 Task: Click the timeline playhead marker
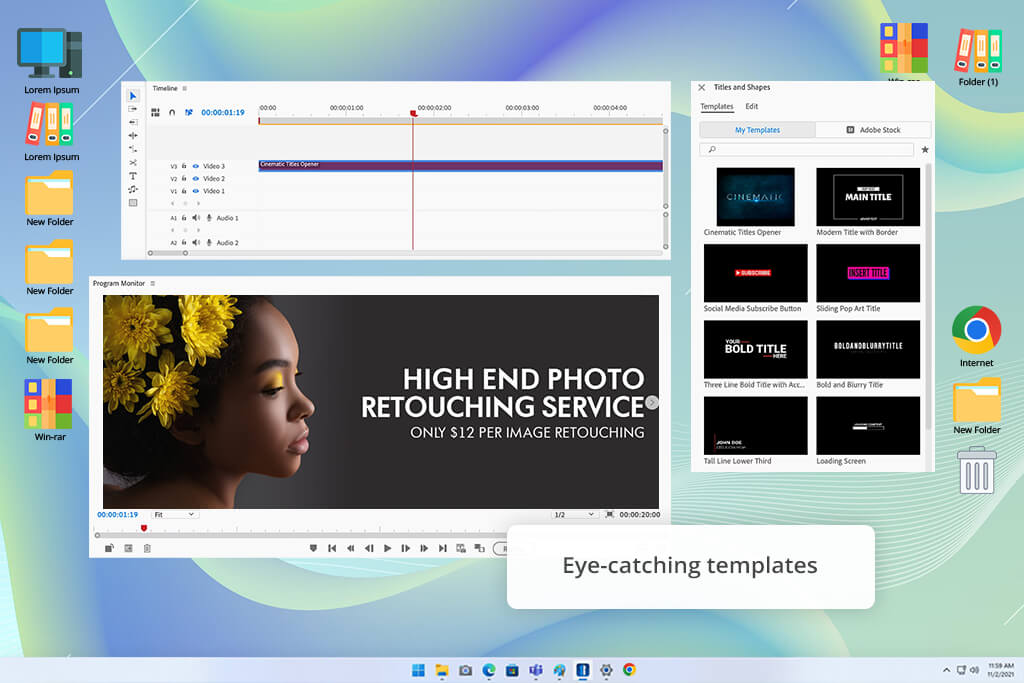pyautogui.click(x=413, y=114)
